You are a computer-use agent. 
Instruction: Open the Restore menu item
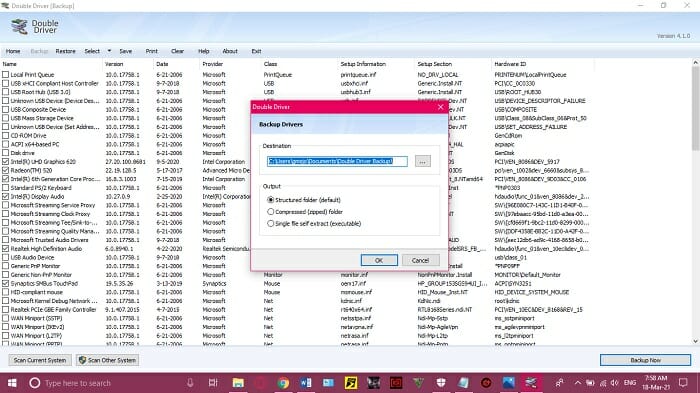(x=66, y=51)
